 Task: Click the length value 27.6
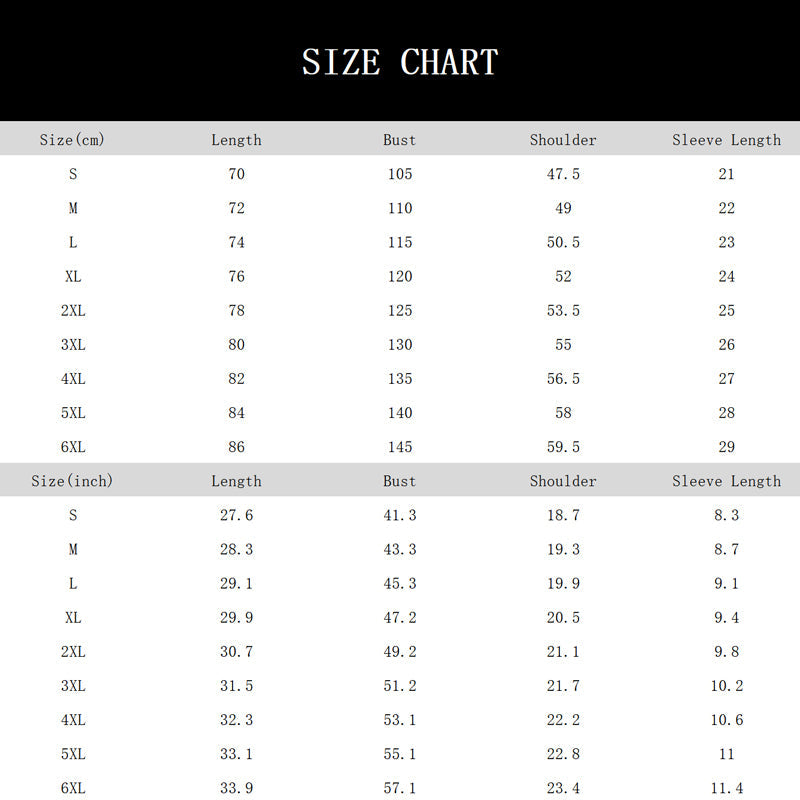tap(236, 515)
